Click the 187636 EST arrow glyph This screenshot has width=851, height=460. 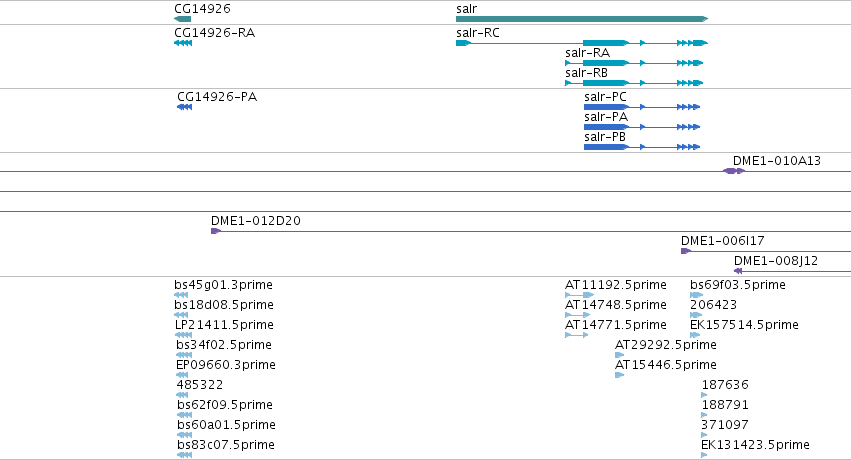coord(704,395)
